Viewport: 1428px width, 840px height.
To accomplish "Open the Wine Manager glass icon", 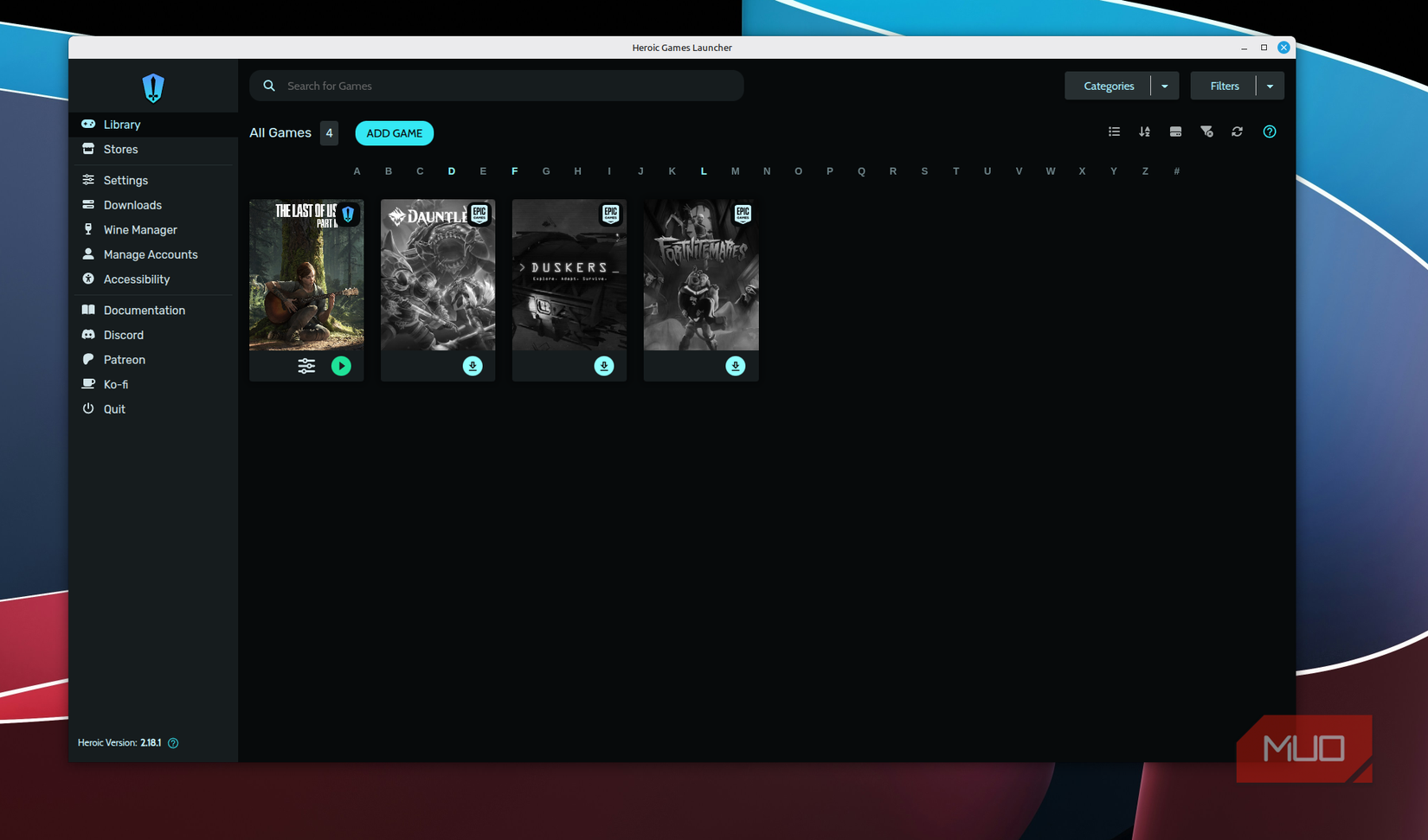I will [88, 229].
